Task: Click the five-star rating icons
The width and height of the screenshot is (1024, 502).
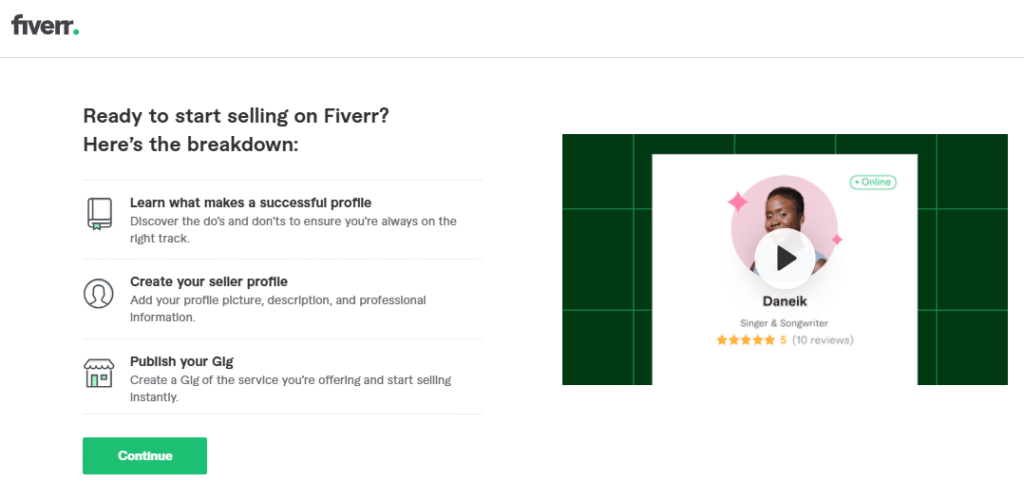Action: pyautogui.click(x=745, y=340)
